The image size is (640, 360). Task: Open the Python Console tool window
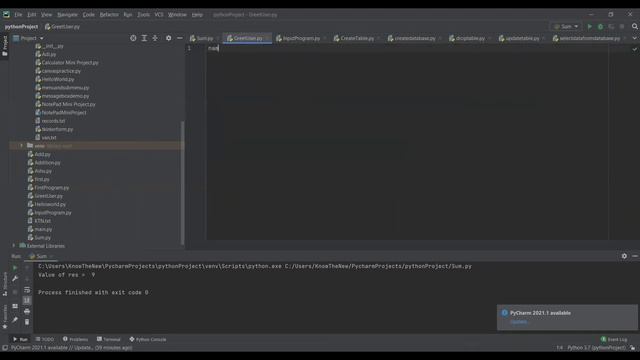pyautogui.click(x=148, y=339)
